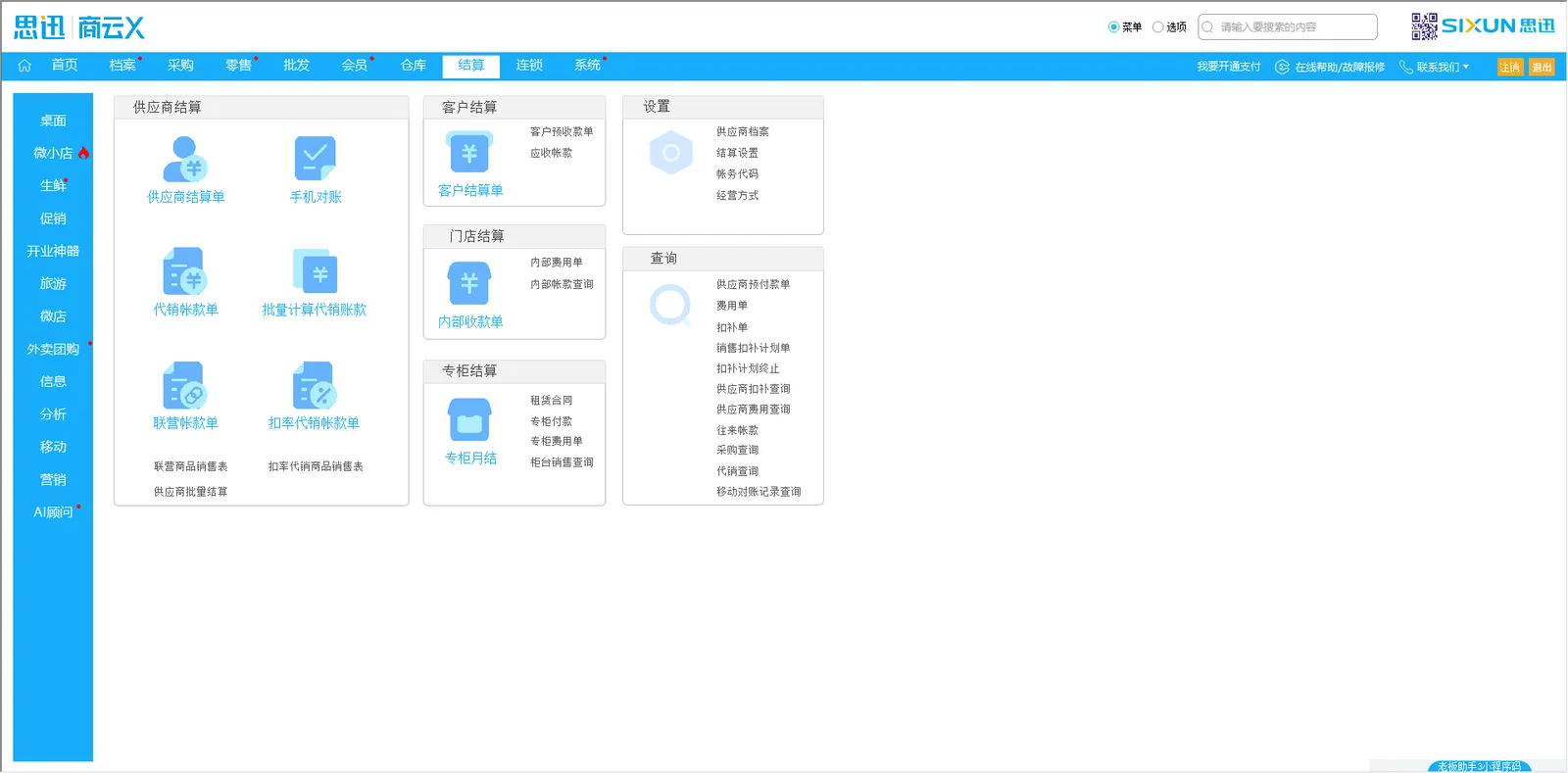
Task: Open 代销帐款单 icon
Action: pos(184,271)
